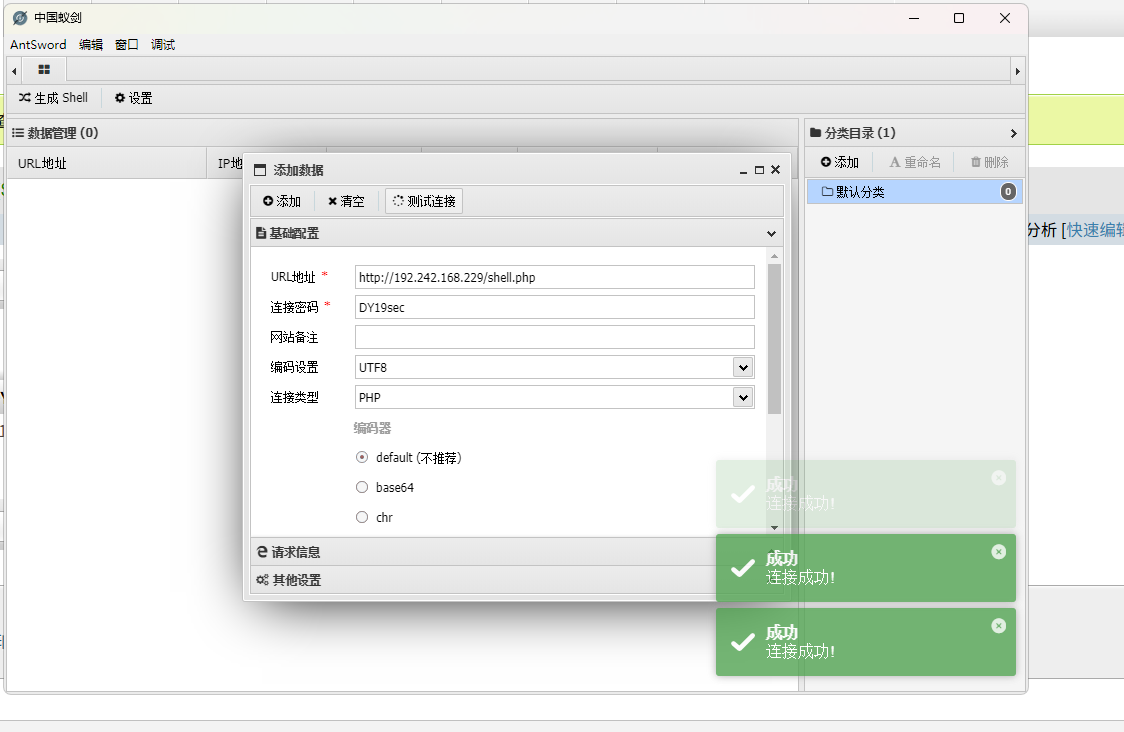The width and height of the screenshot is (1124, 732).
Task: Click the dialog scrollbar down arrow
Action: tap(774, 527)
